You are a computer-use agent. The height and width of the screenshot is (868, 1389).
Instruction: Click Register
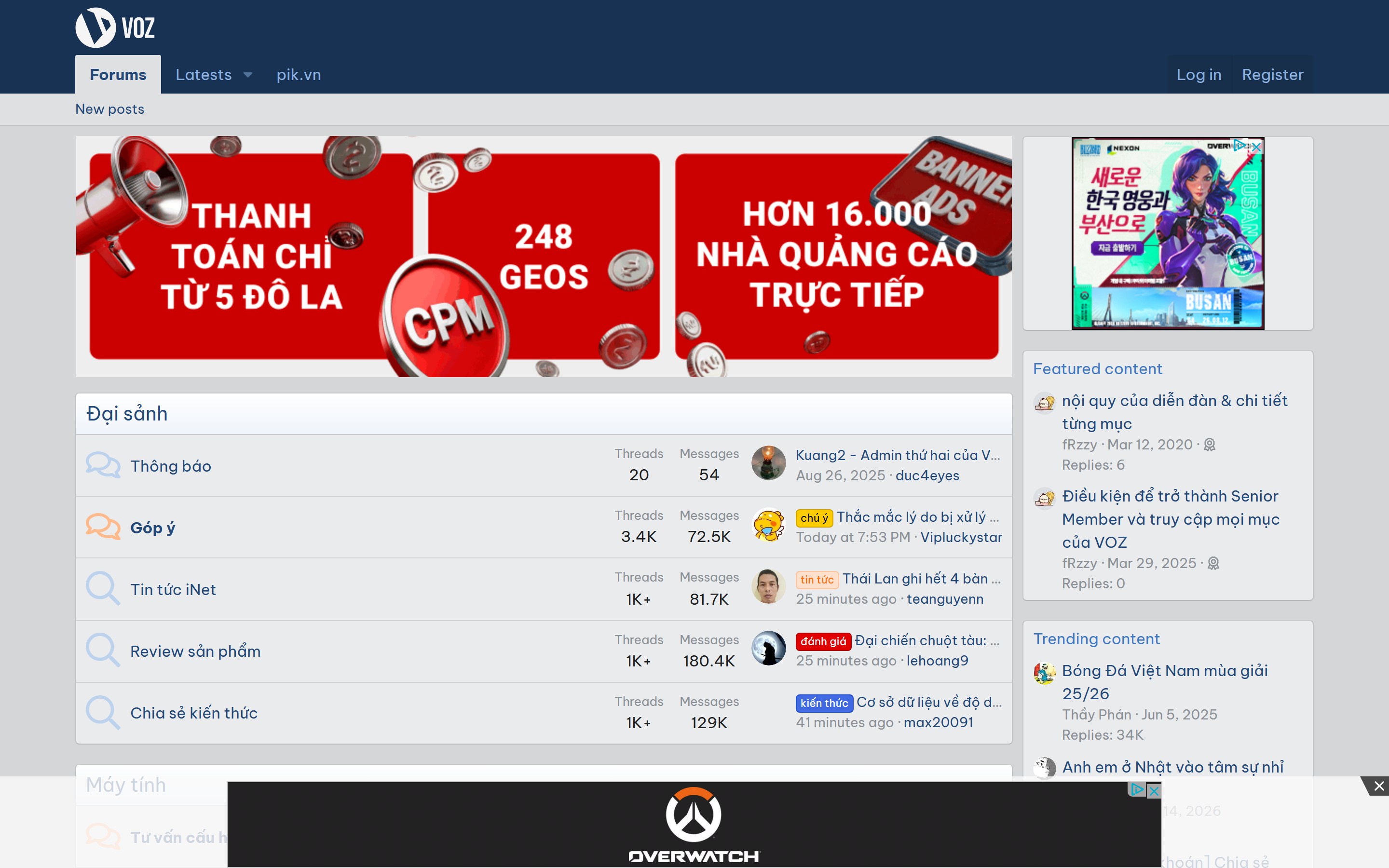click(x=1272, y=75)
